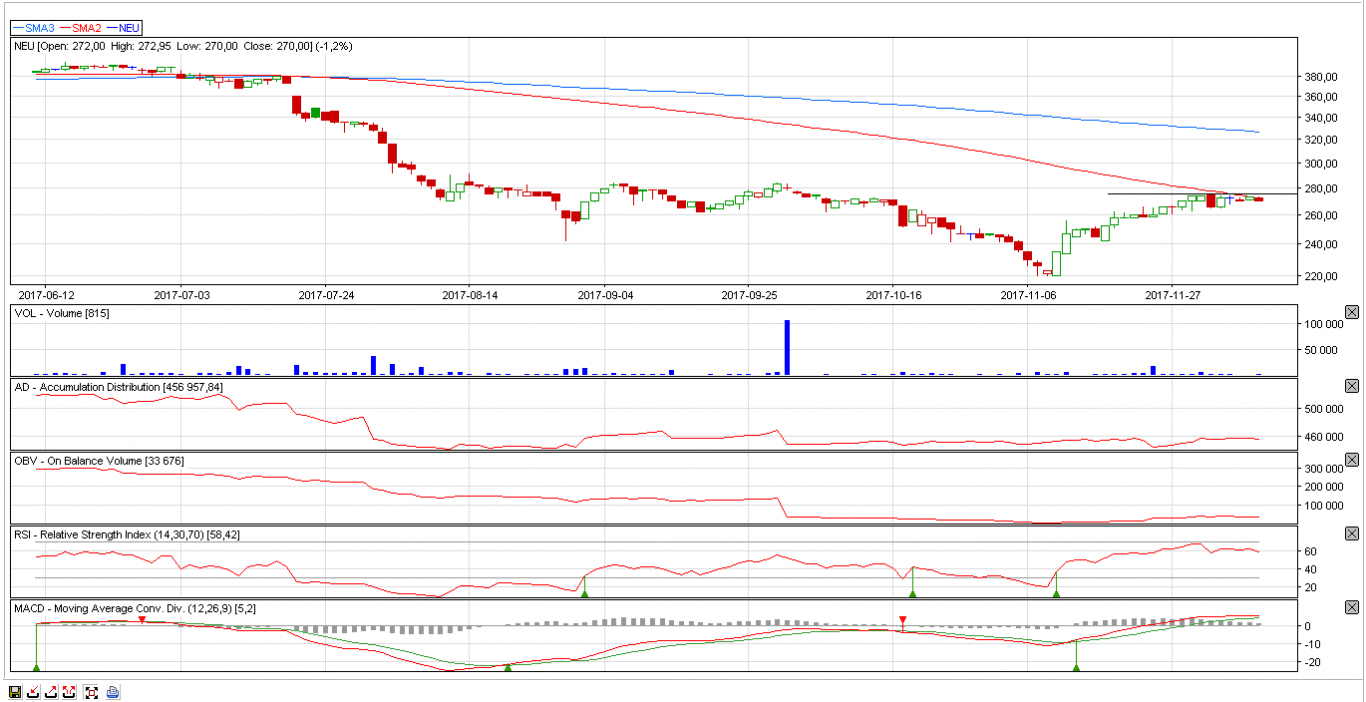Click the middle green RSI buy marker
Image resolution: width=1366 pixels, height=702 pixels.
(x=912, y=593)
